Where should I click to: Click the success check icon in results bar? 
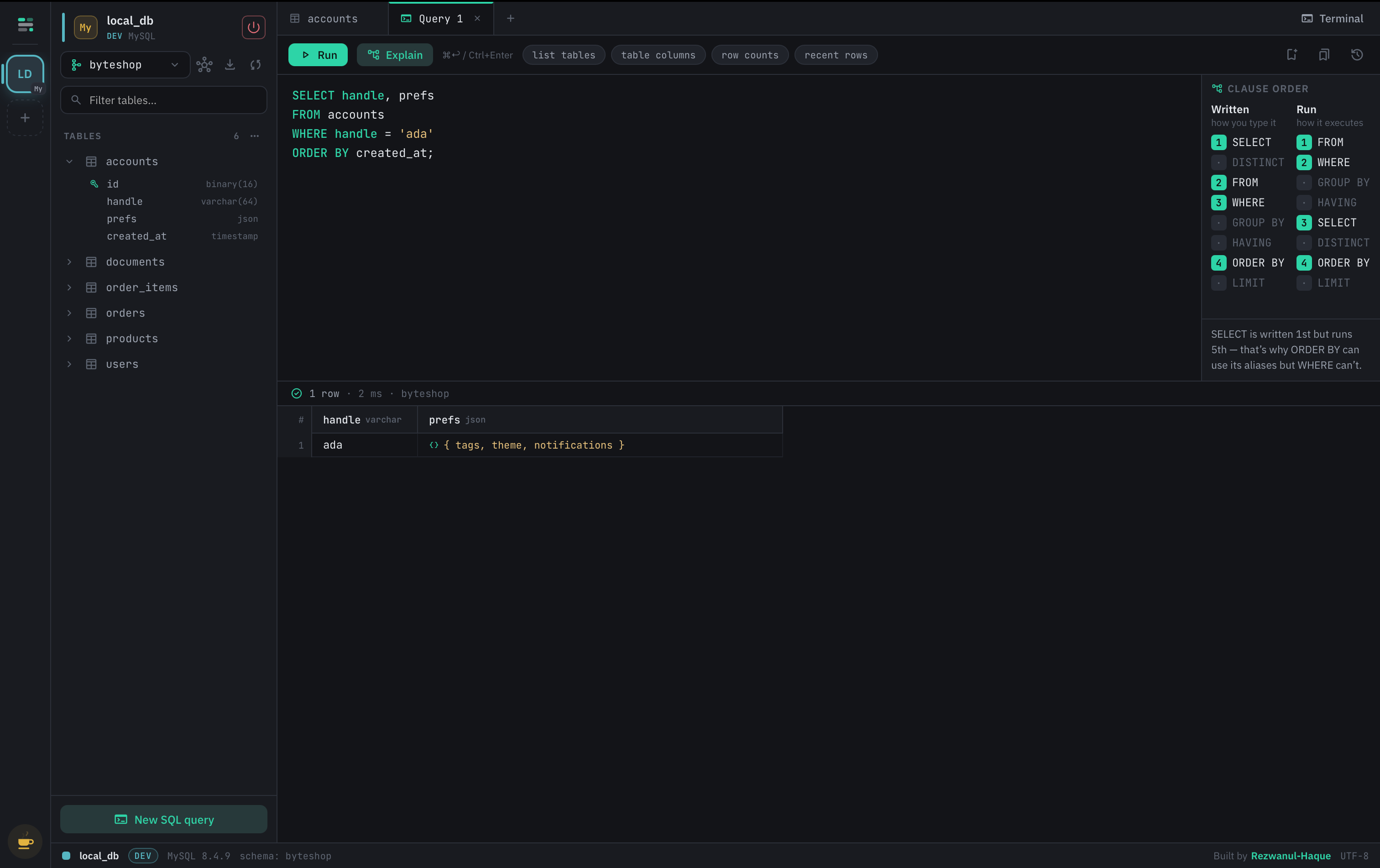[296, 393]
